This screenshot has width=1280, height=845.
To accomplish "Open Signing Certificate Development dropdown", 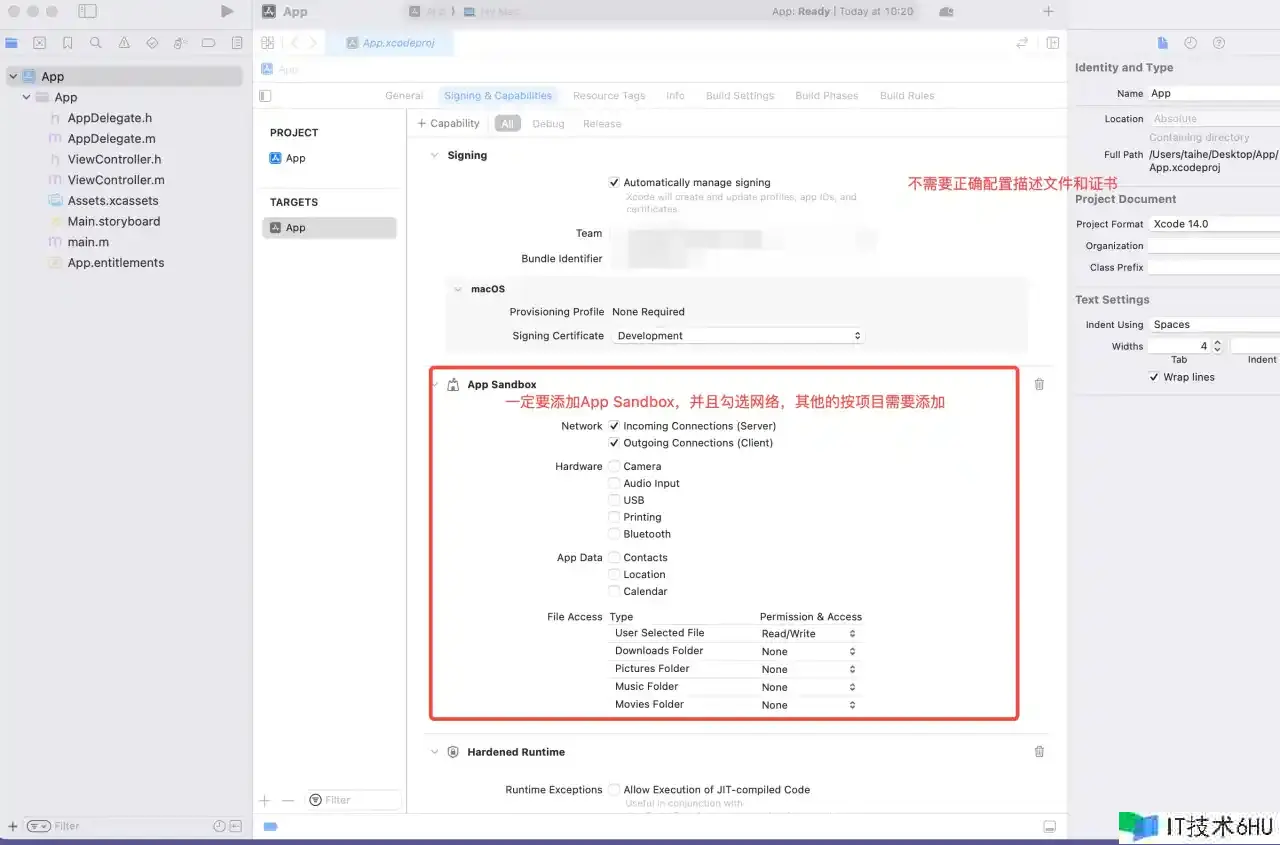I will coord(738,336).
